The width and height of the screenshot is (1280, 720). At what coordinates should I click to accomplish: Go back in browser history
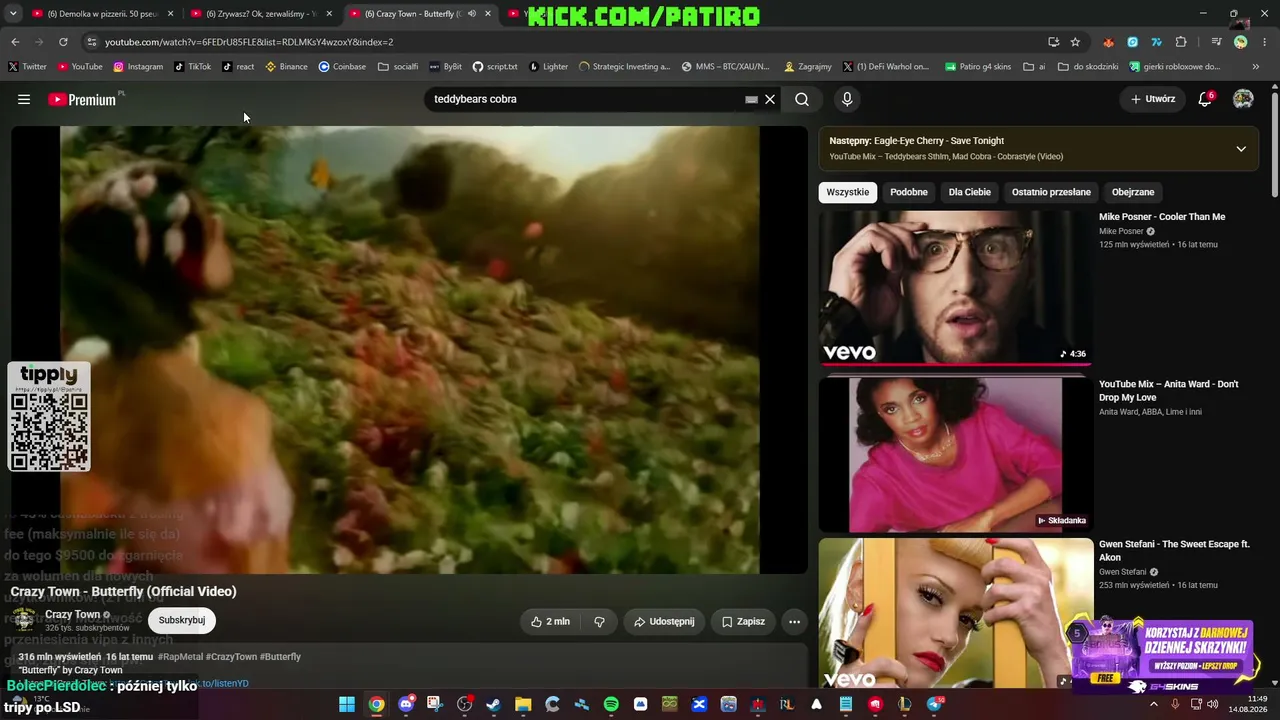(x=15, y=42)
